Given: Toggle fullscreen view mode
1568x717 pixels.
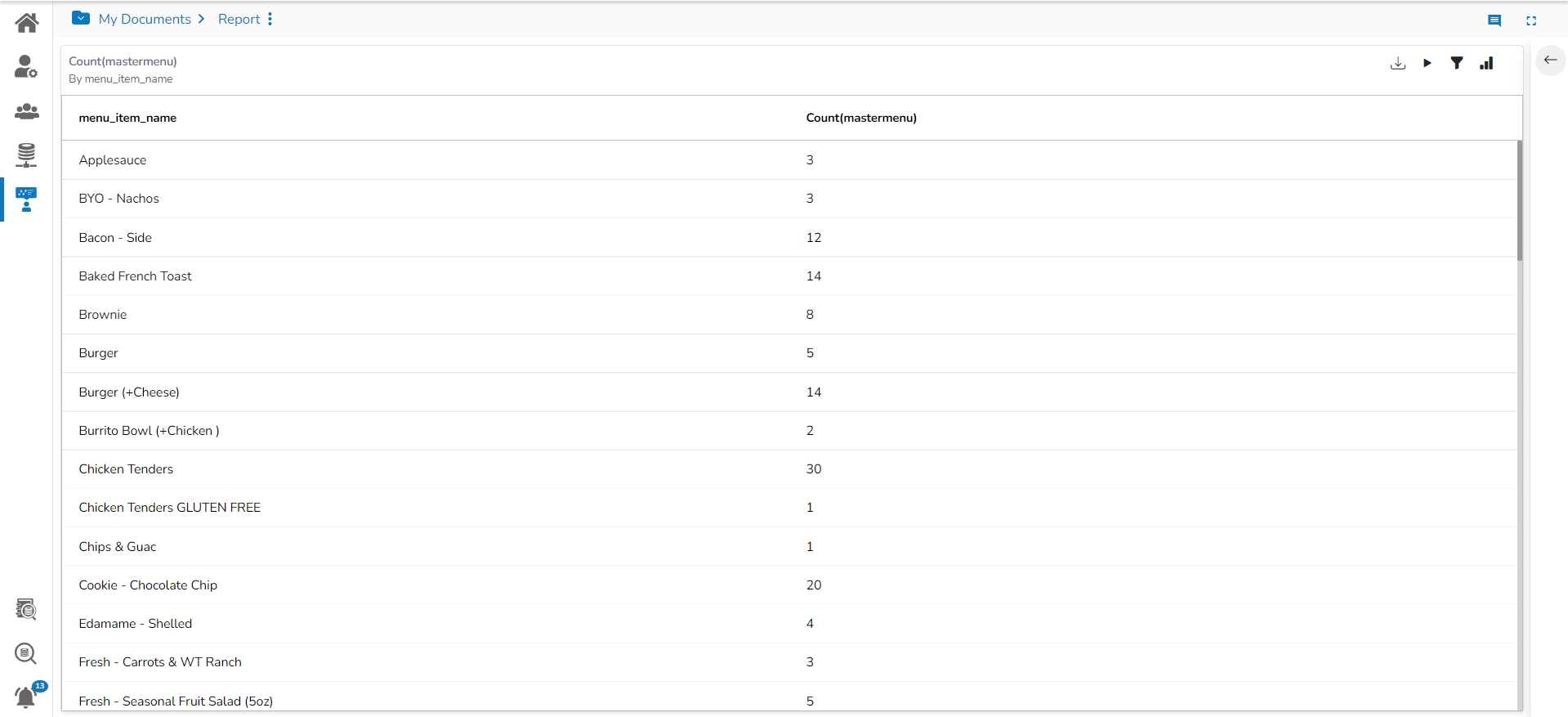Looking at the screenshot, I should tap(1531, 21).
